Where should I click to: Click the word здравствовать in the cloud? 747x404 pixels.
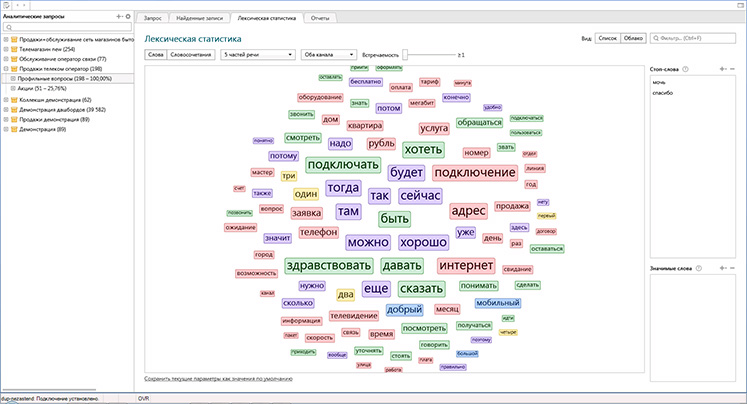click(x=329, y=266)
